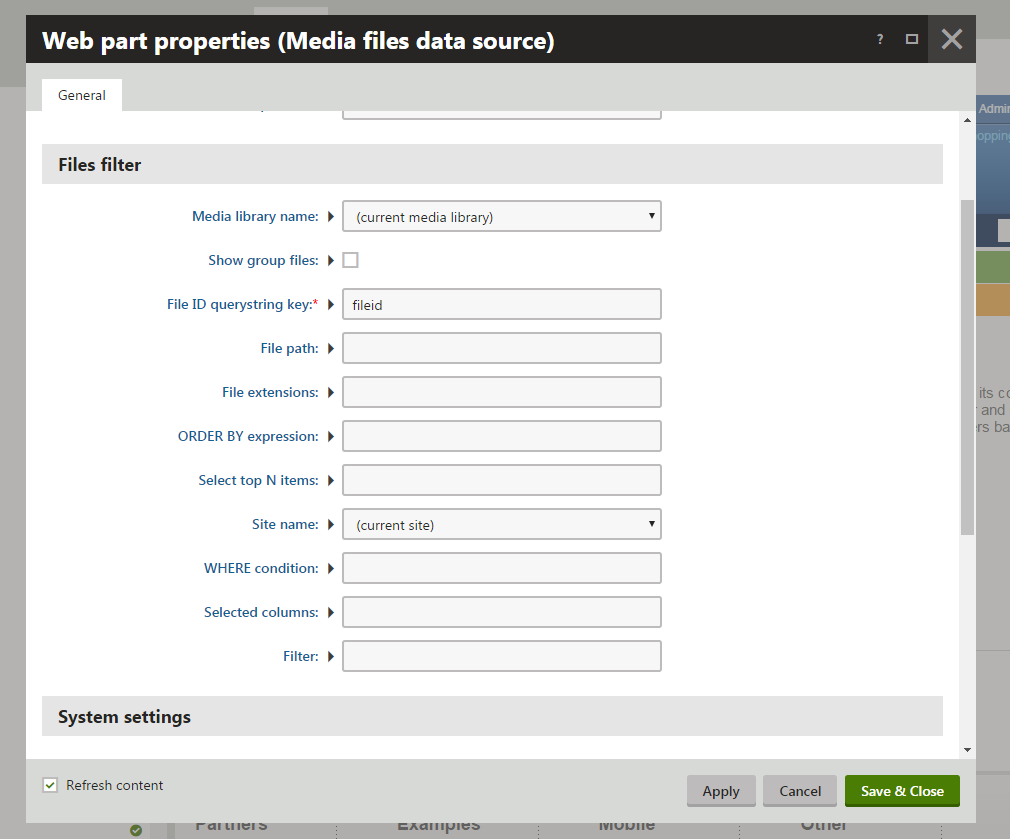Click the arrow icon beside File extensions
This screenshot has height=839, width=1010.
[331, 392]
